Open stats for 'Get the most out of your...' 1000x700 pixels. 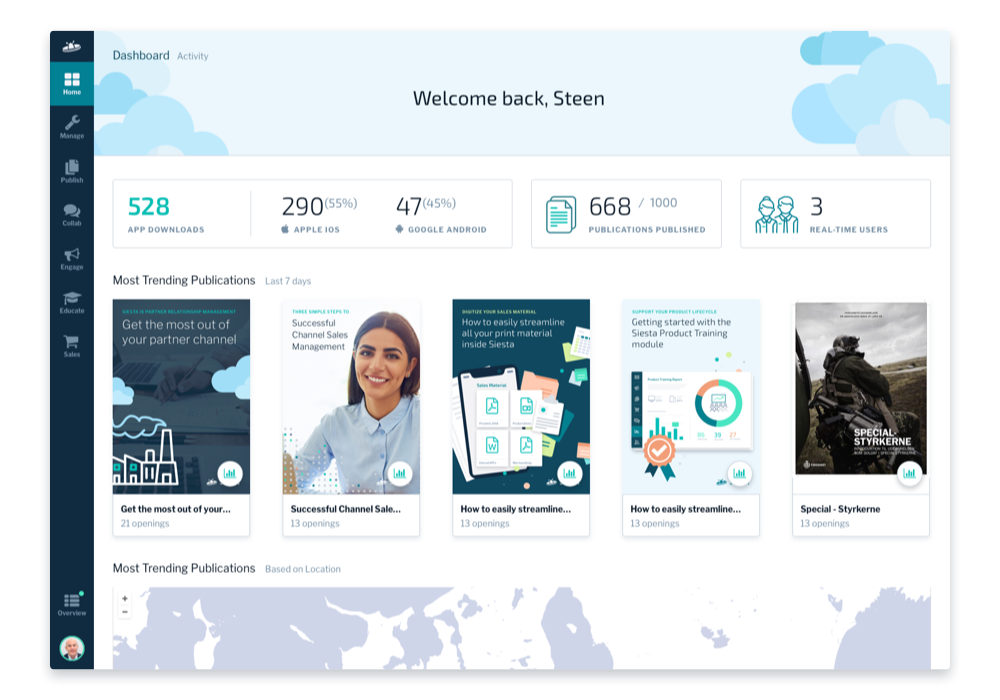[230, 474]
